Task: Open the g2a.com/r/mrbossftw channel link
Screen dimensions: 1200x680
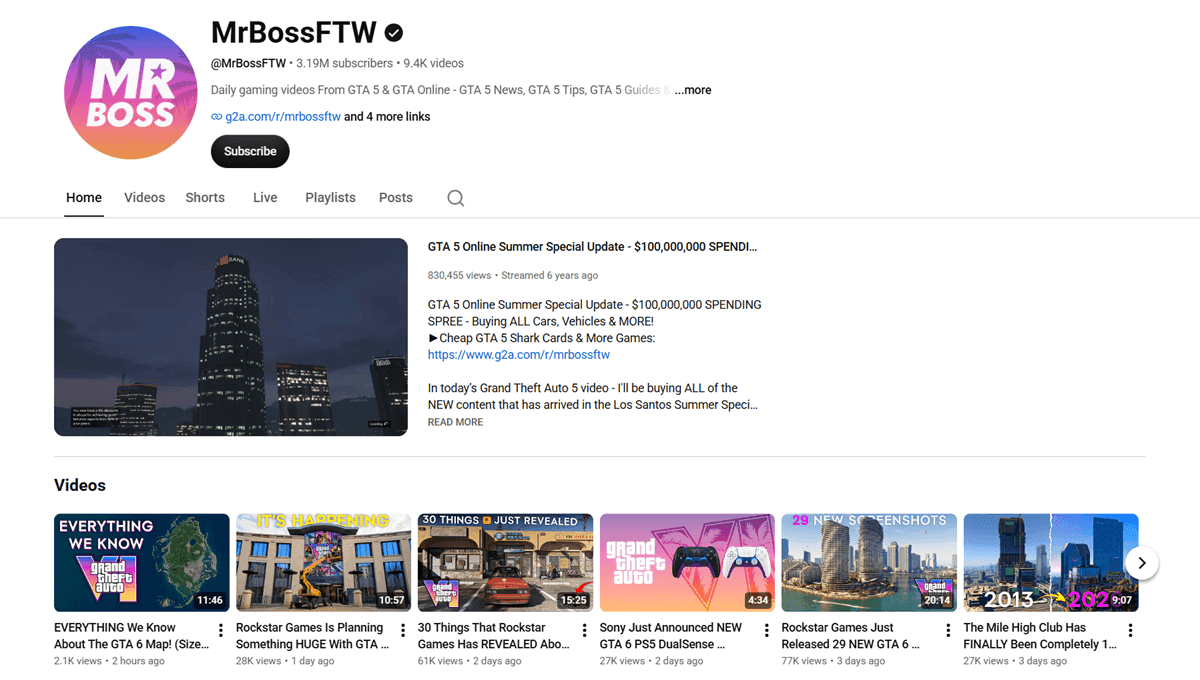Action: coord(283,117)
